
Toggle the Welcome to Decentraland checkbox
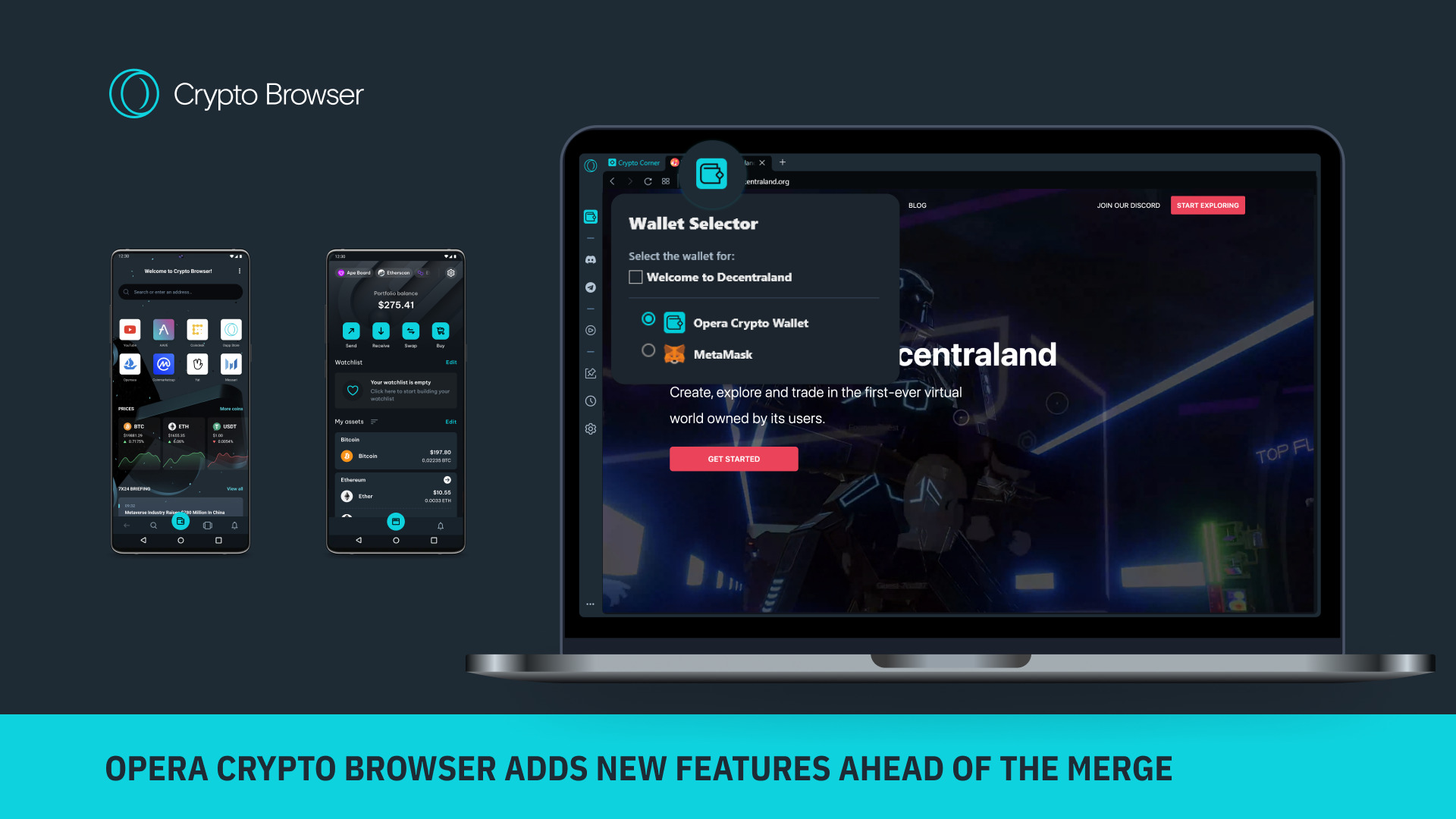[x=636, y=277]
